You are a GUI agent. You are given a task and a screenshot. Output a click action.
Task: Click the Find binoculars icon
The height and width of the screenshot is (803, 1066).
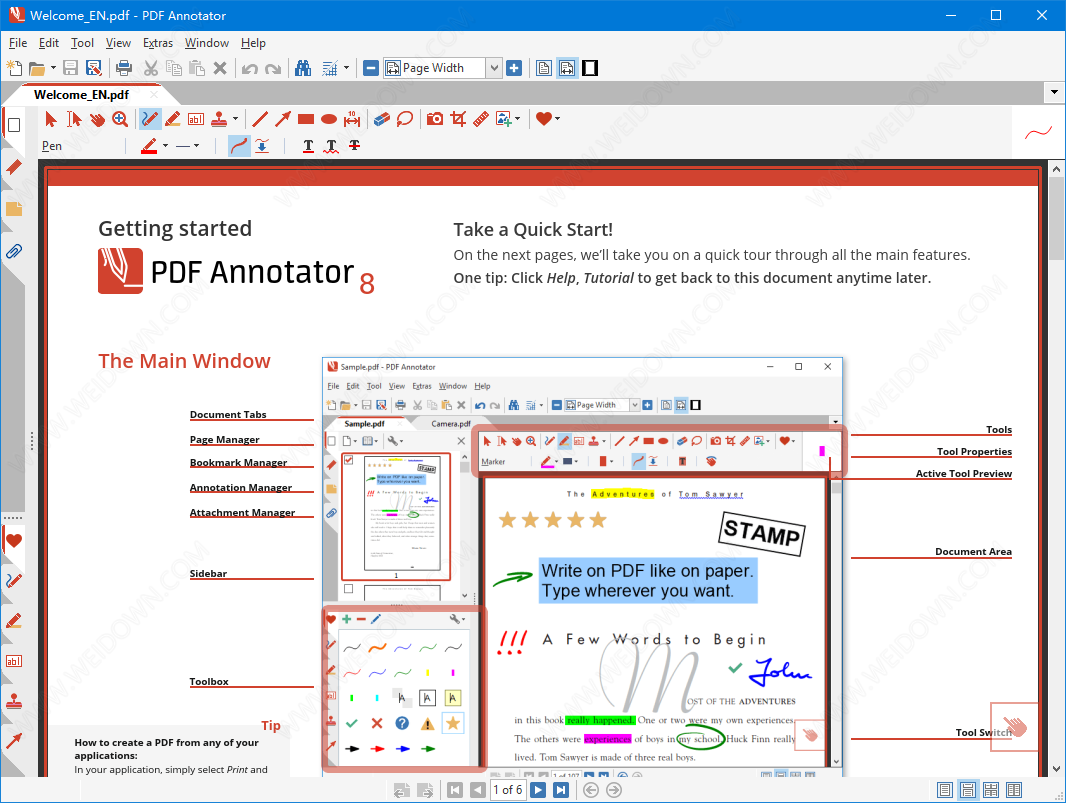click(303, 68)
